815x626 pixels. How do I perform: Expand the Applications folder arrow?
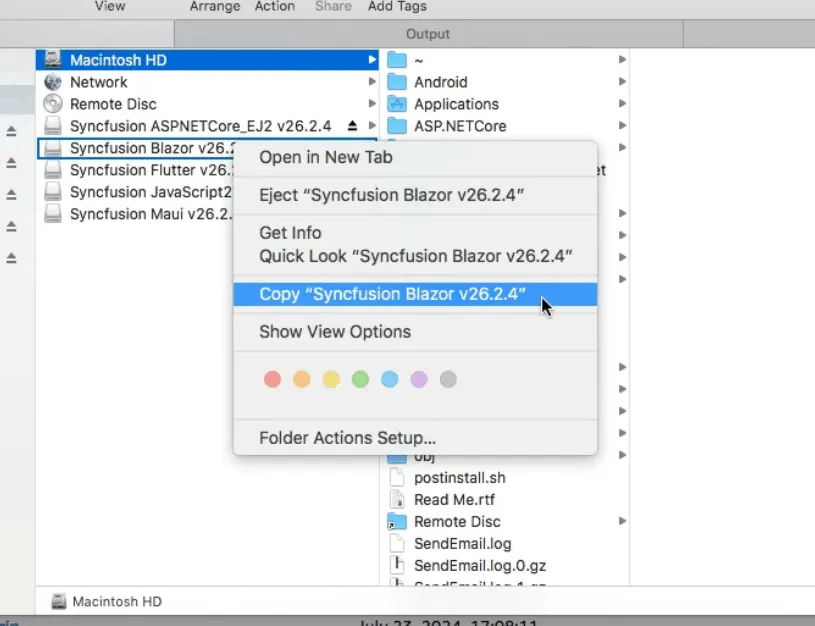point(622,104)
